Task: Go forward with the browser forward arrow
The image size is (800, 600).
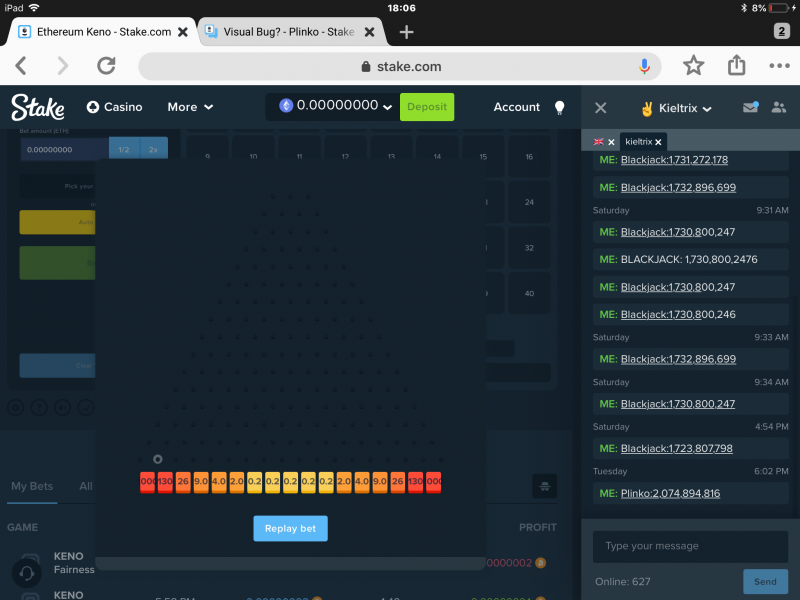Action: pos(62,66)
